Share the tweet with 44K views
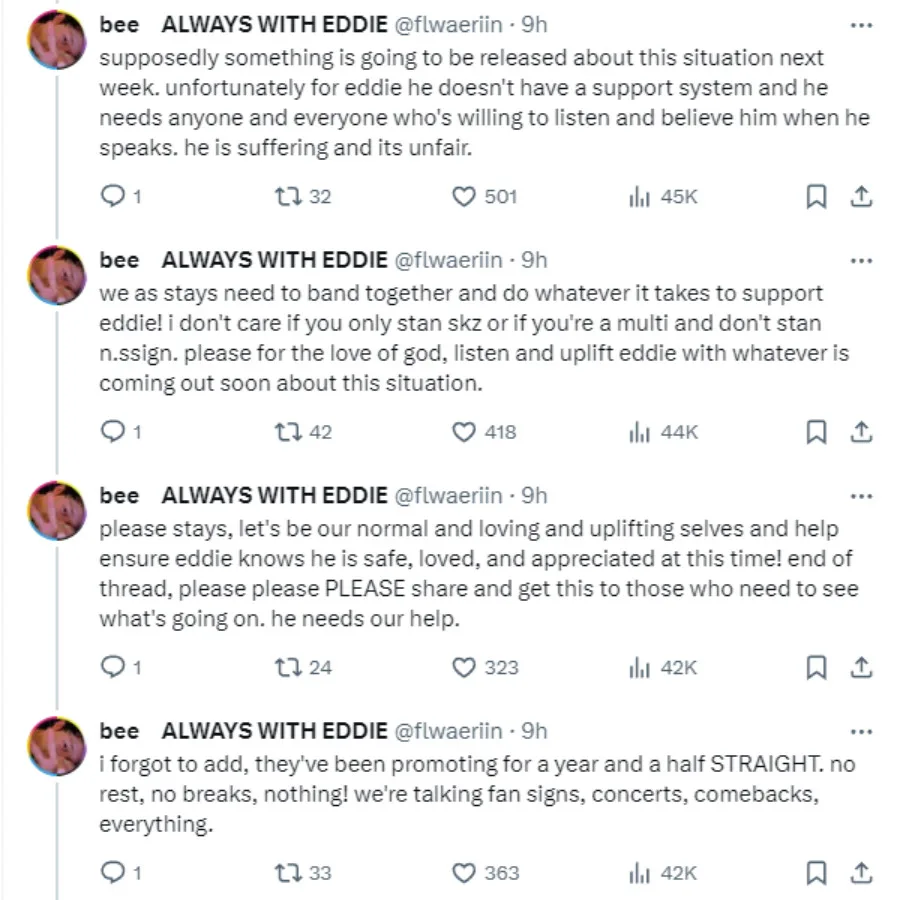The image size is (900, 900). pos(861,432)
